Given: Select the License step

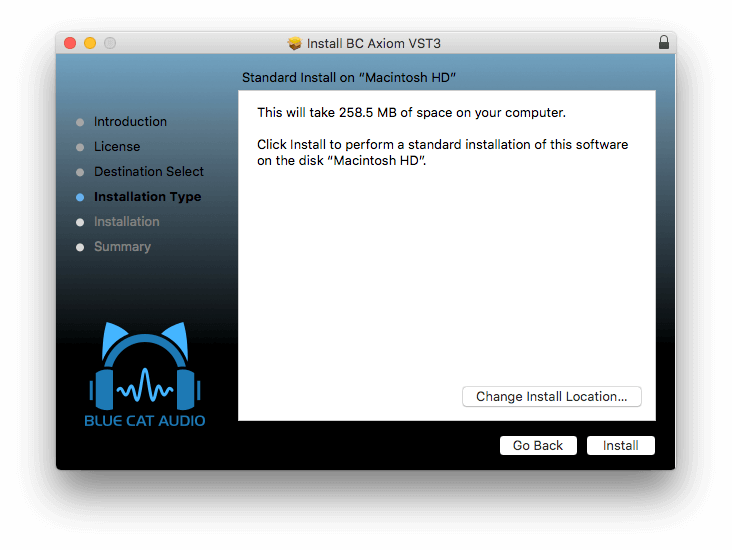Looking at the screenshot, I should pos(117,147).
